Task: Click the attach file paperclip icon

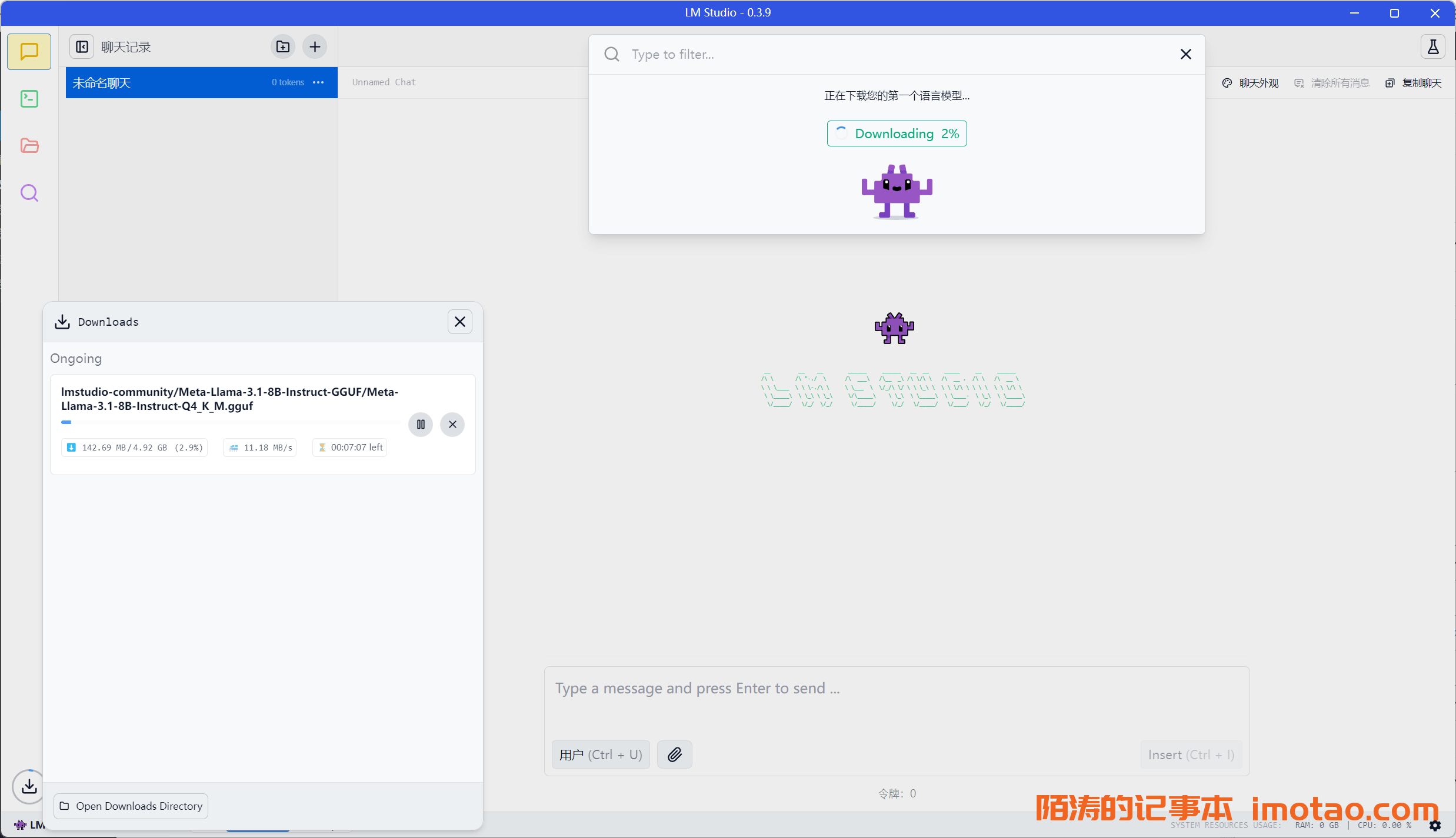Action: [x=674, y=754]
